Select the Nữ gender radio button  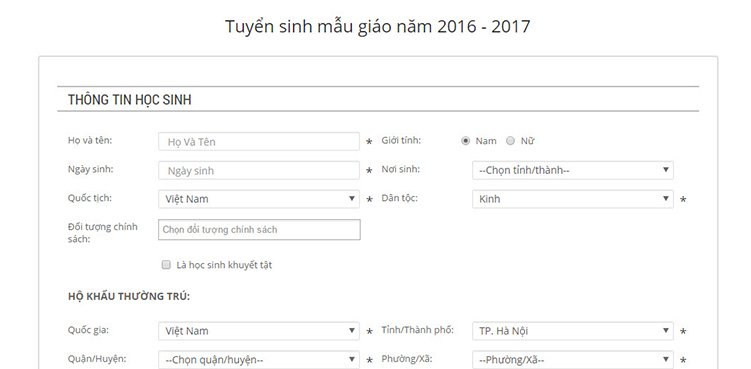[511, 141]
